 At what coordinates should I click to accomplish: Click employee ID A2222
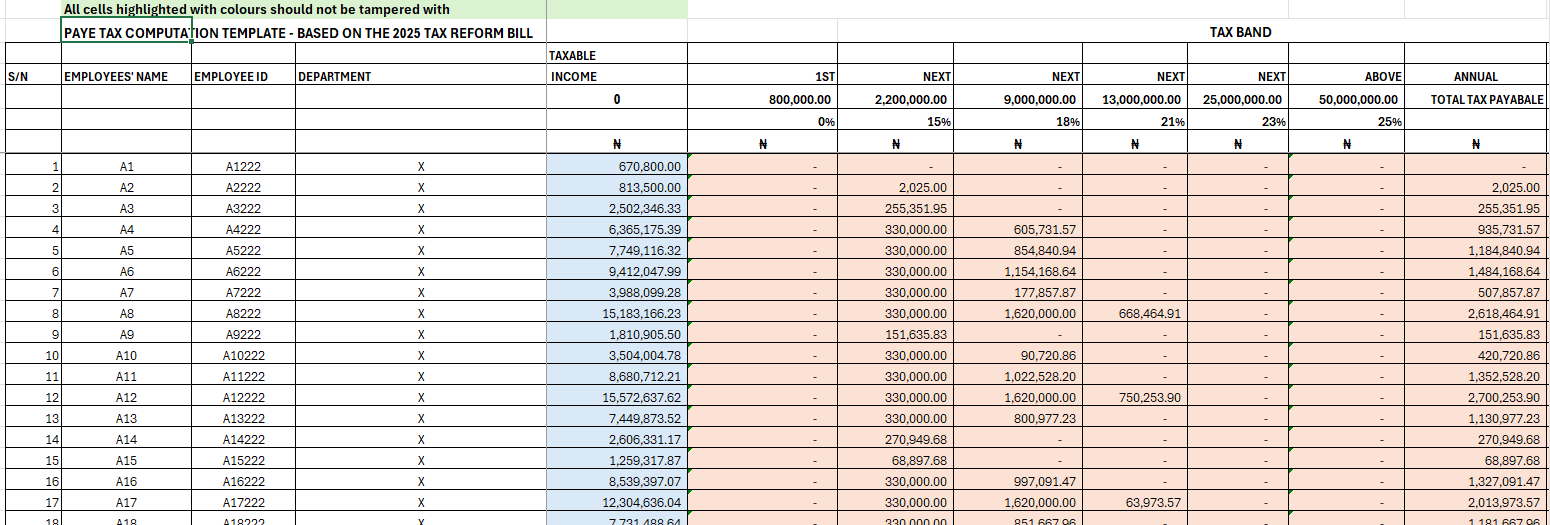click(x=244, y=187)
